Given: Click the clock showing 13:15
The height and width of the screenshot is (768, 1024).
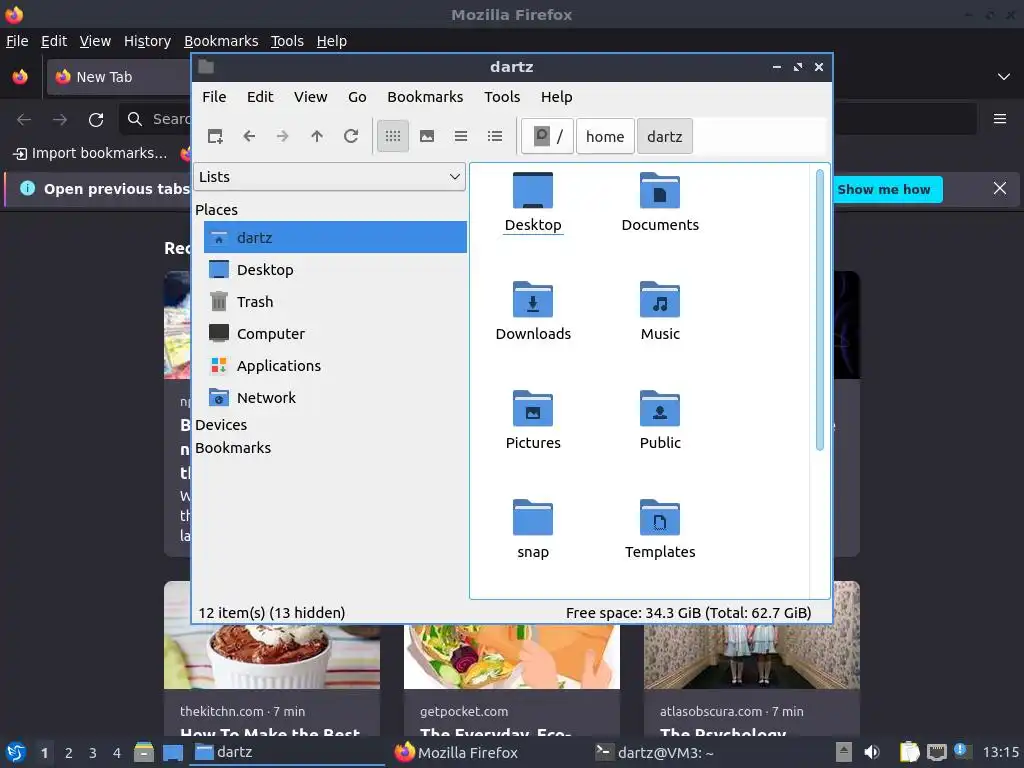Looking at the screenshot, I should 1000,752.
